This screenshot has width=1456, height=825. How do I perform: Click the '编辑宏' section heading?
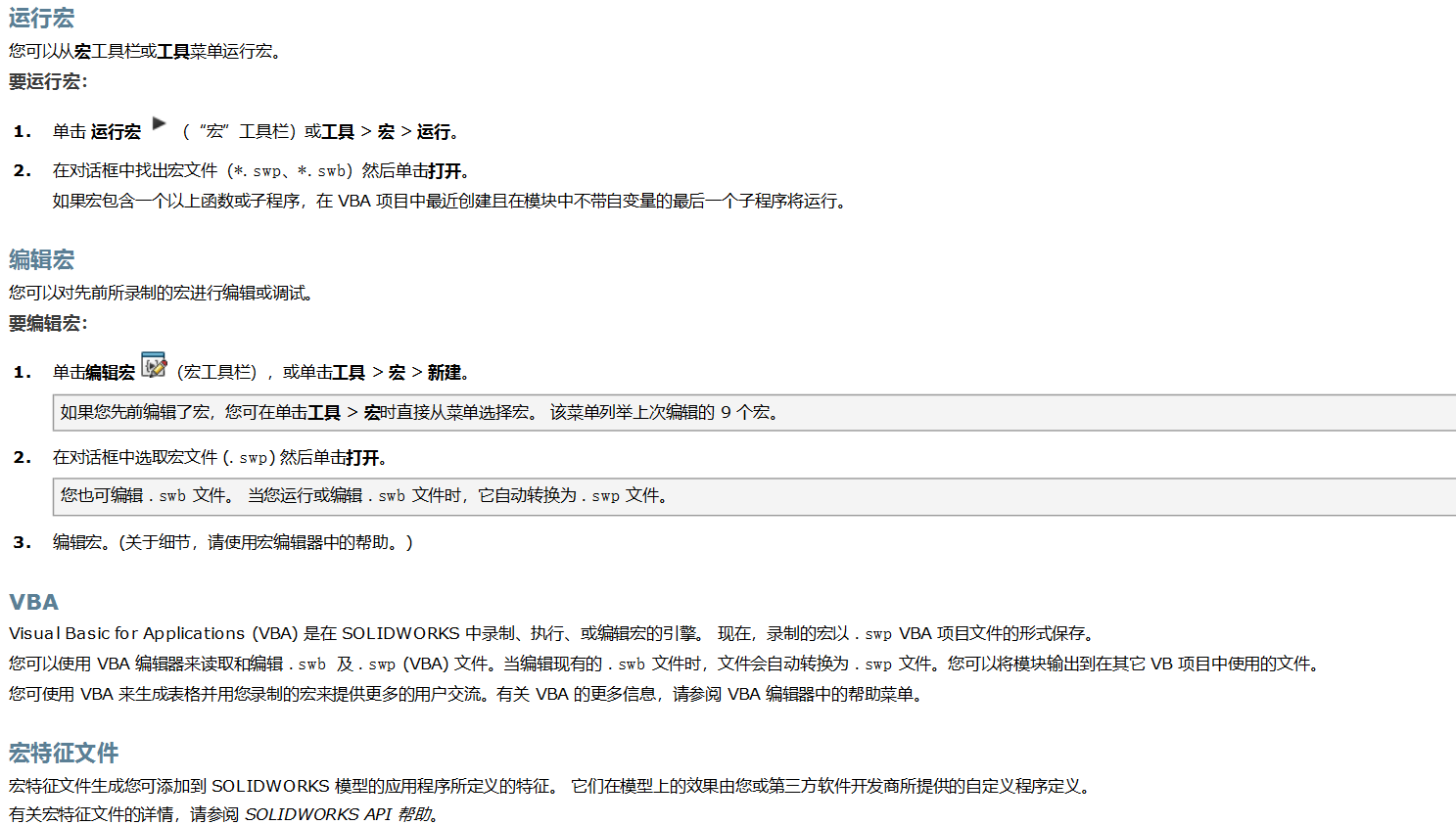[41, 259]
